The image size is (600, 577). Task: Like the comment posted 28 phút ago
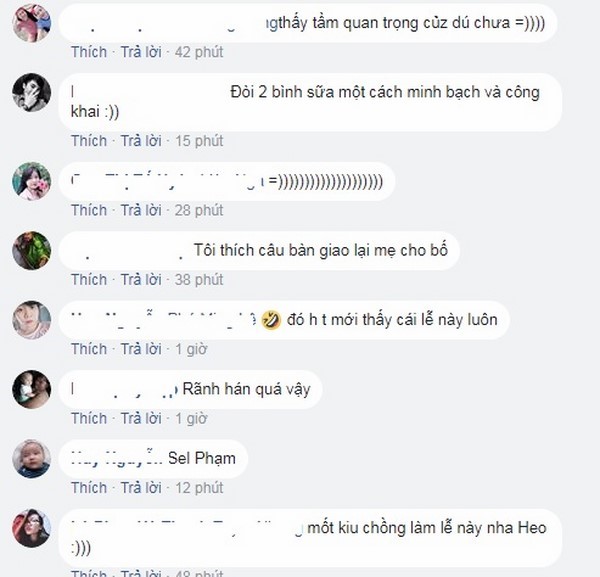click(89, 210)
